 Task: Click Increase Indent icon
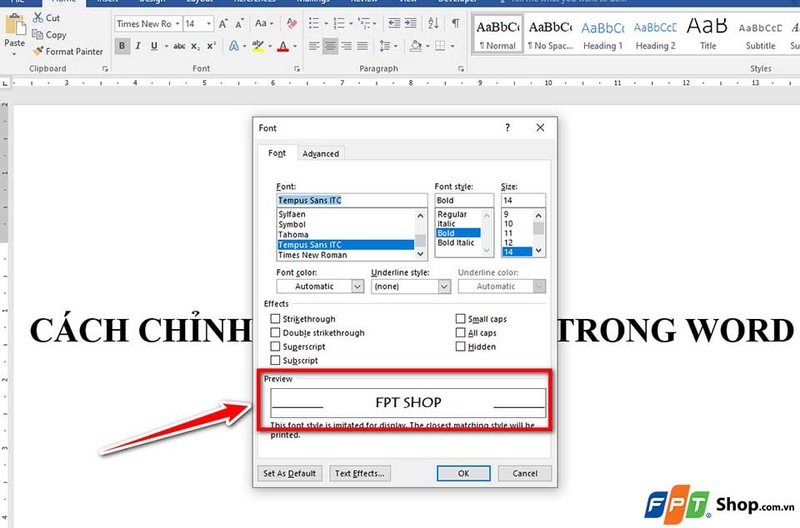click(x=410, y=23)
